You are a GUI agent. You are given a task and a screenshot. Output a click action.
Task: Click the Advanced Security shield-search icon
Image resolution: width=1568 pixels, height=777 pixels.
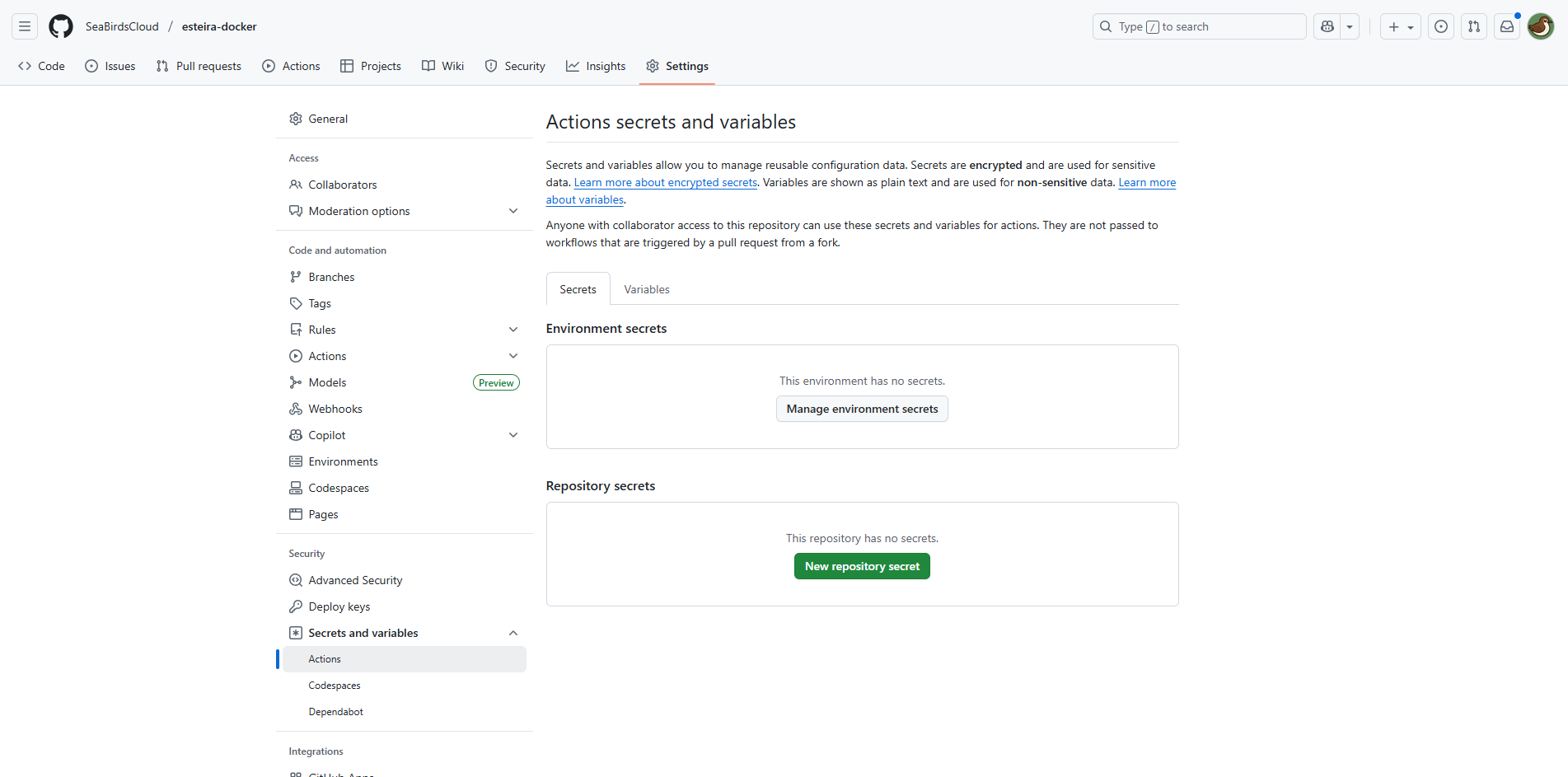[x=296, y=580]
